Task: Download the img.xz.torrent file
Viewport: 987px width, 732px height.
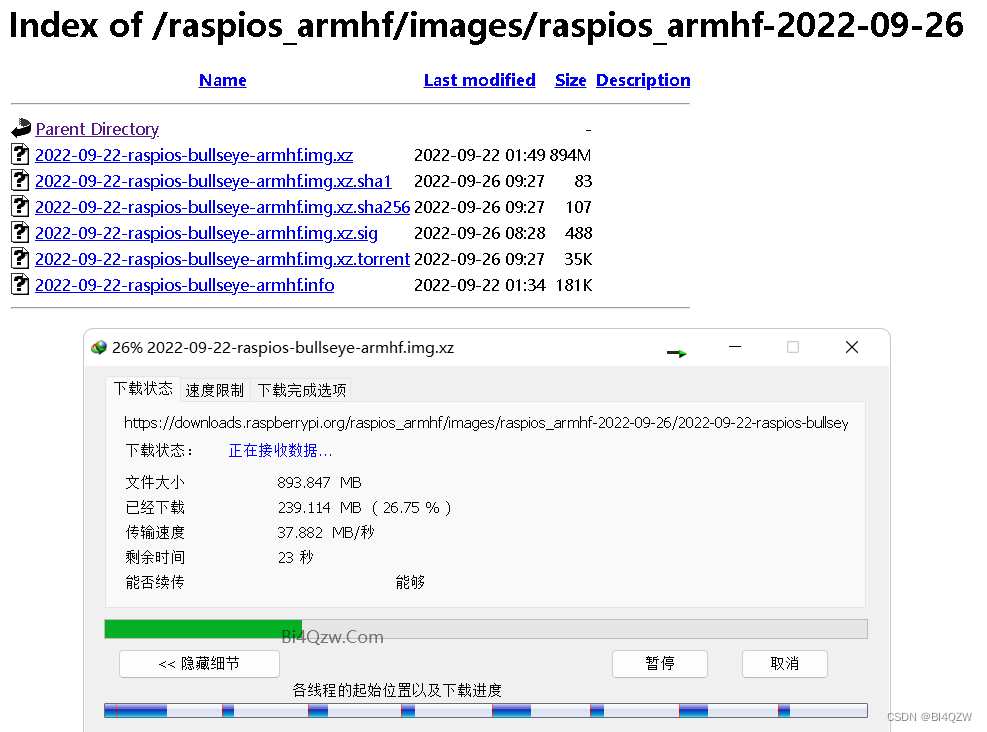Action: [222, 259]
